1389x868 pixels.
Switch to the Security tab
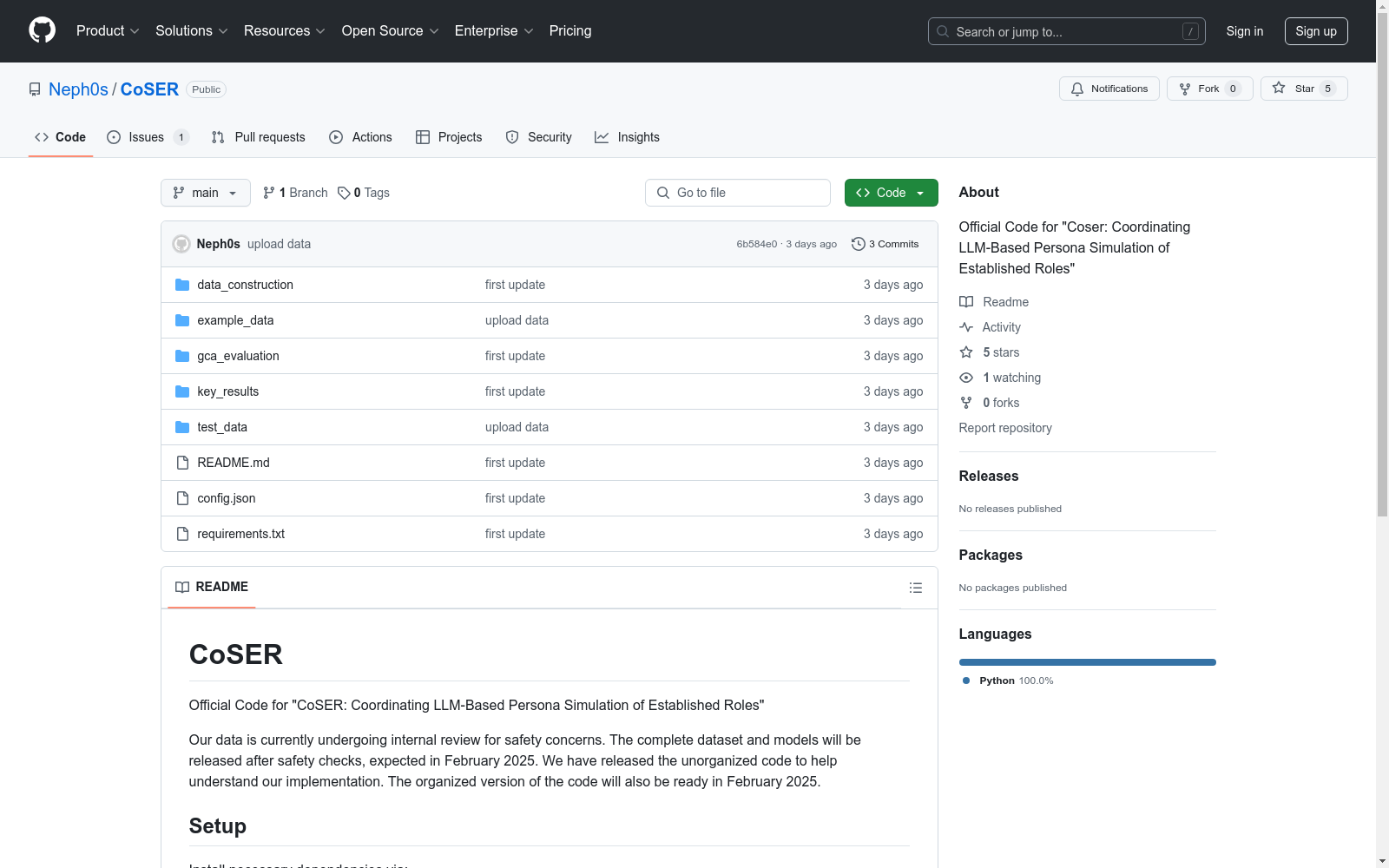tap(538, 137)
